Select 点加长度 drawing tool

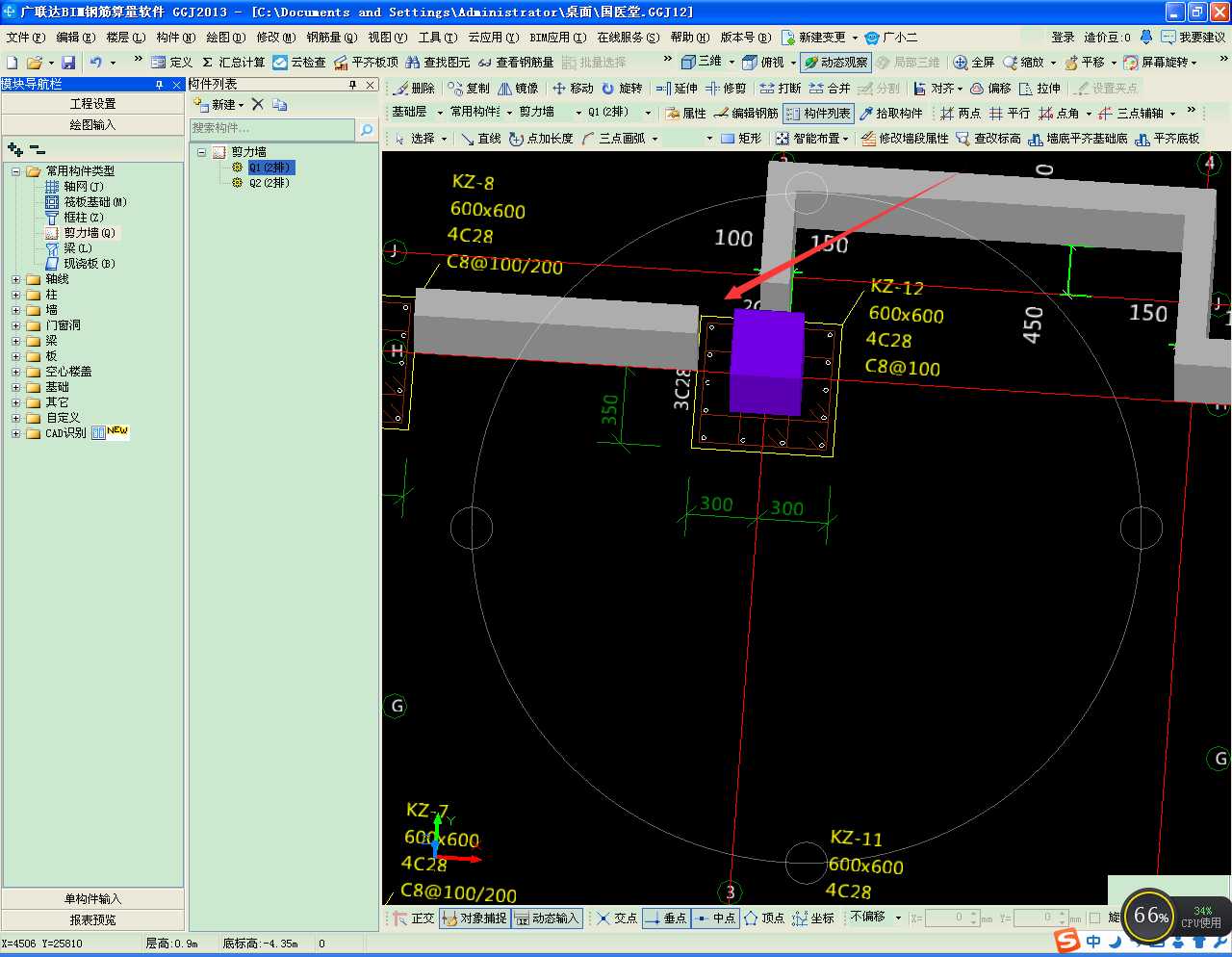tap(541, 139)
